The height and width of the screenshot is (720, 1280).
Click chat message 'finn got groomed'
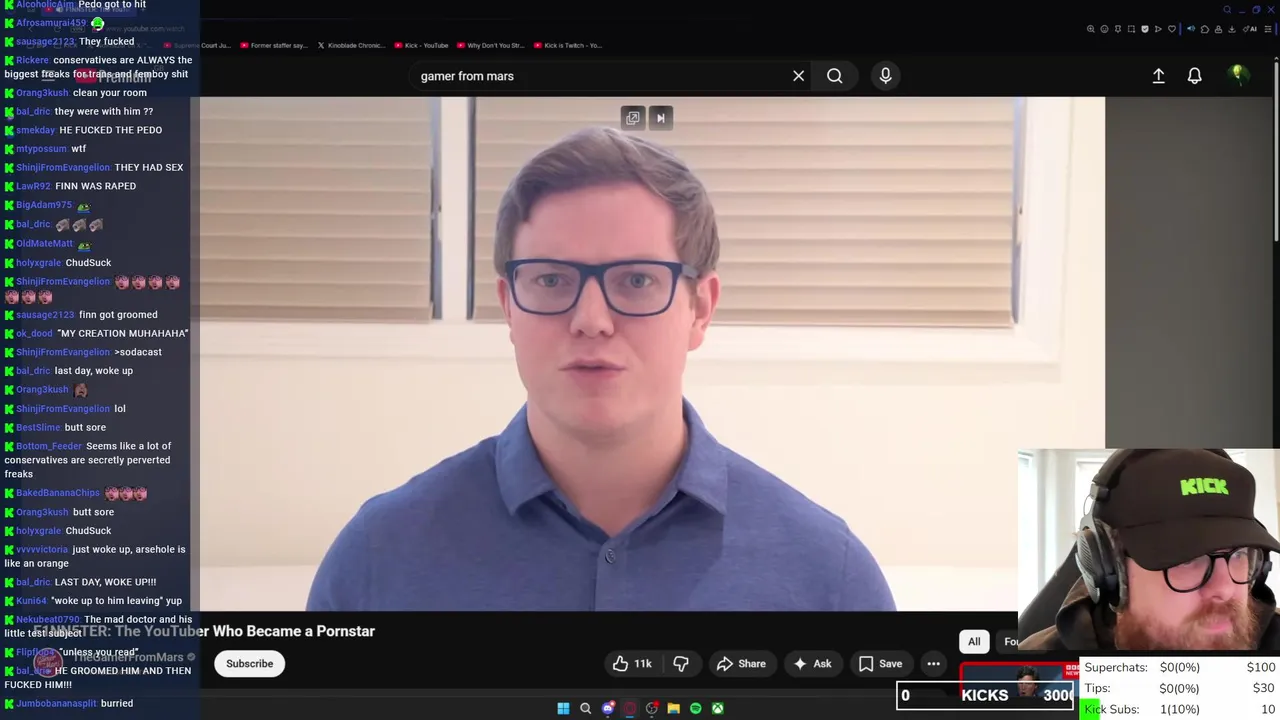[118, 315]
